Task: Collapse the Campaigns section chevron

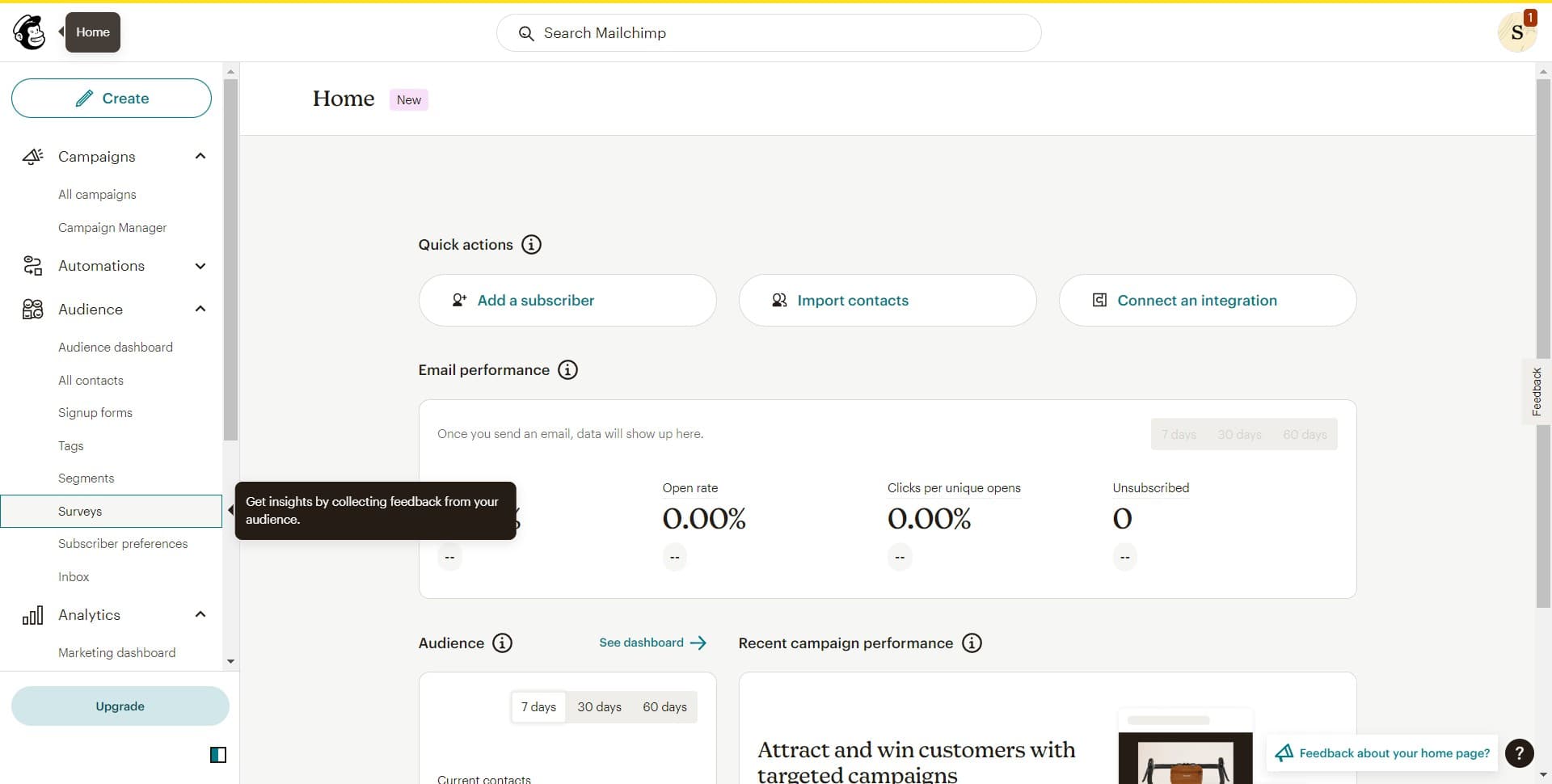Action: 200,156
